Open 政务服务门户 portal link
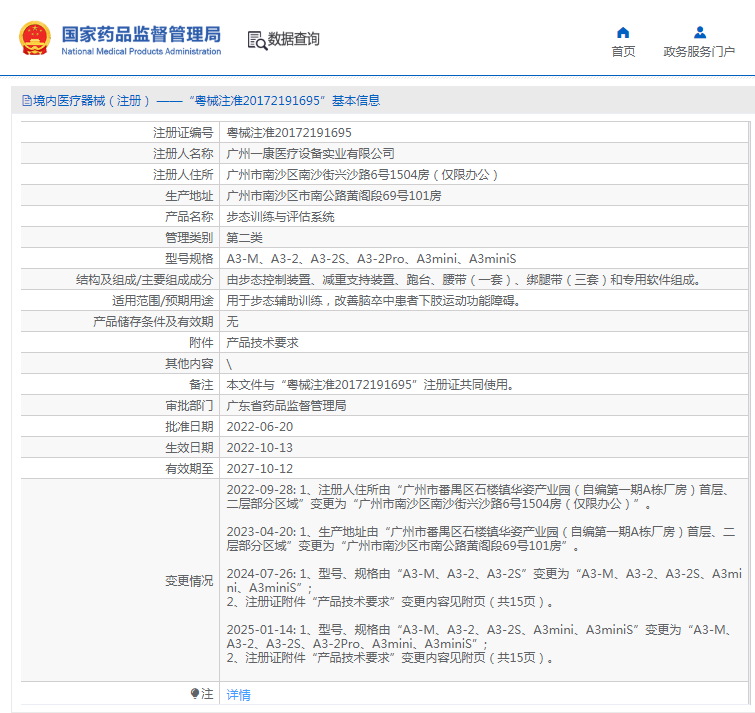Image resolution: width=755 pixels, height=713 pixels. (699, 52)
